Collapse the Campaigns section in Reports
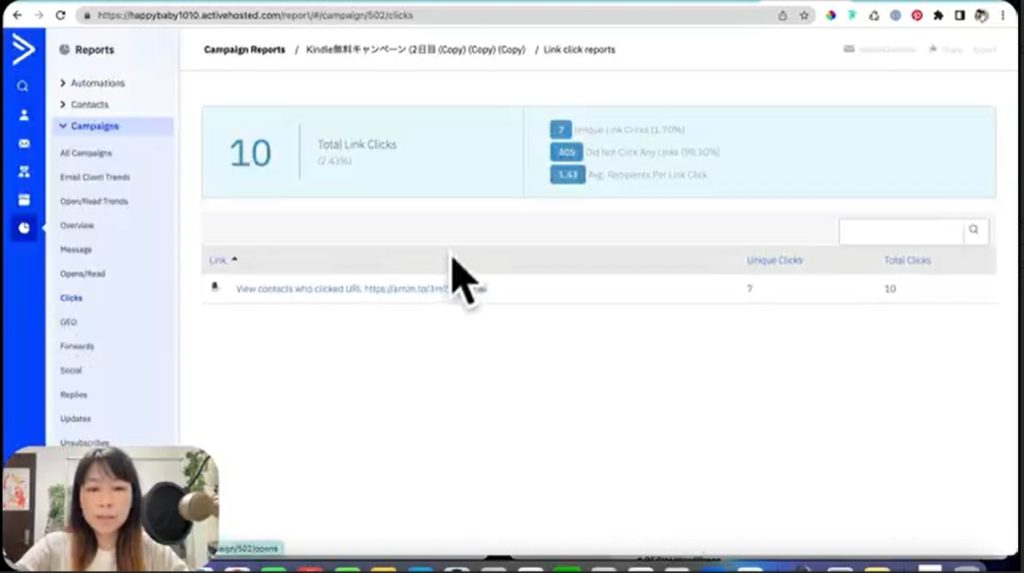1024x573 pixels. [x=94, y=126]
